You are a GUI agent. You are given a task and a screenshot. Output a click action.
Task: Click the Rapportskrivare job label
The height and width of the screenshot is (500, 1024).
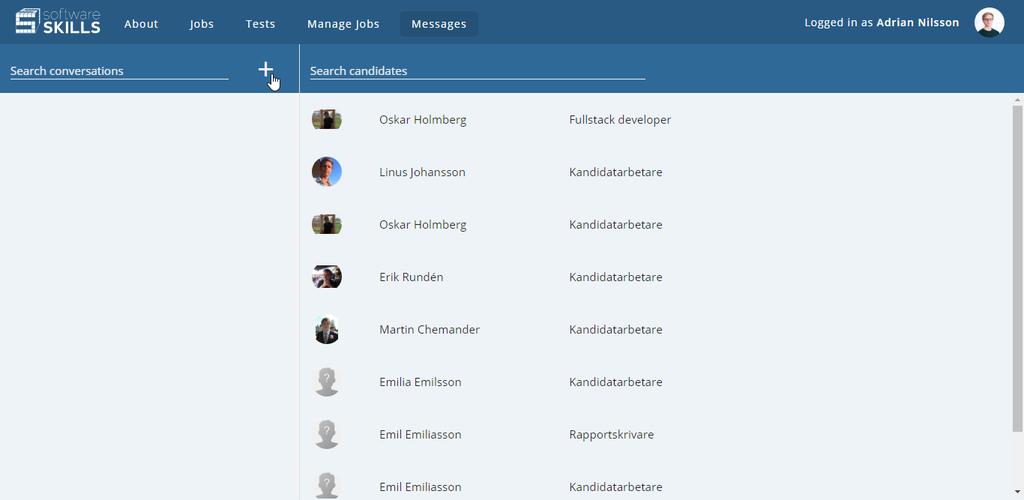[611, 434]
